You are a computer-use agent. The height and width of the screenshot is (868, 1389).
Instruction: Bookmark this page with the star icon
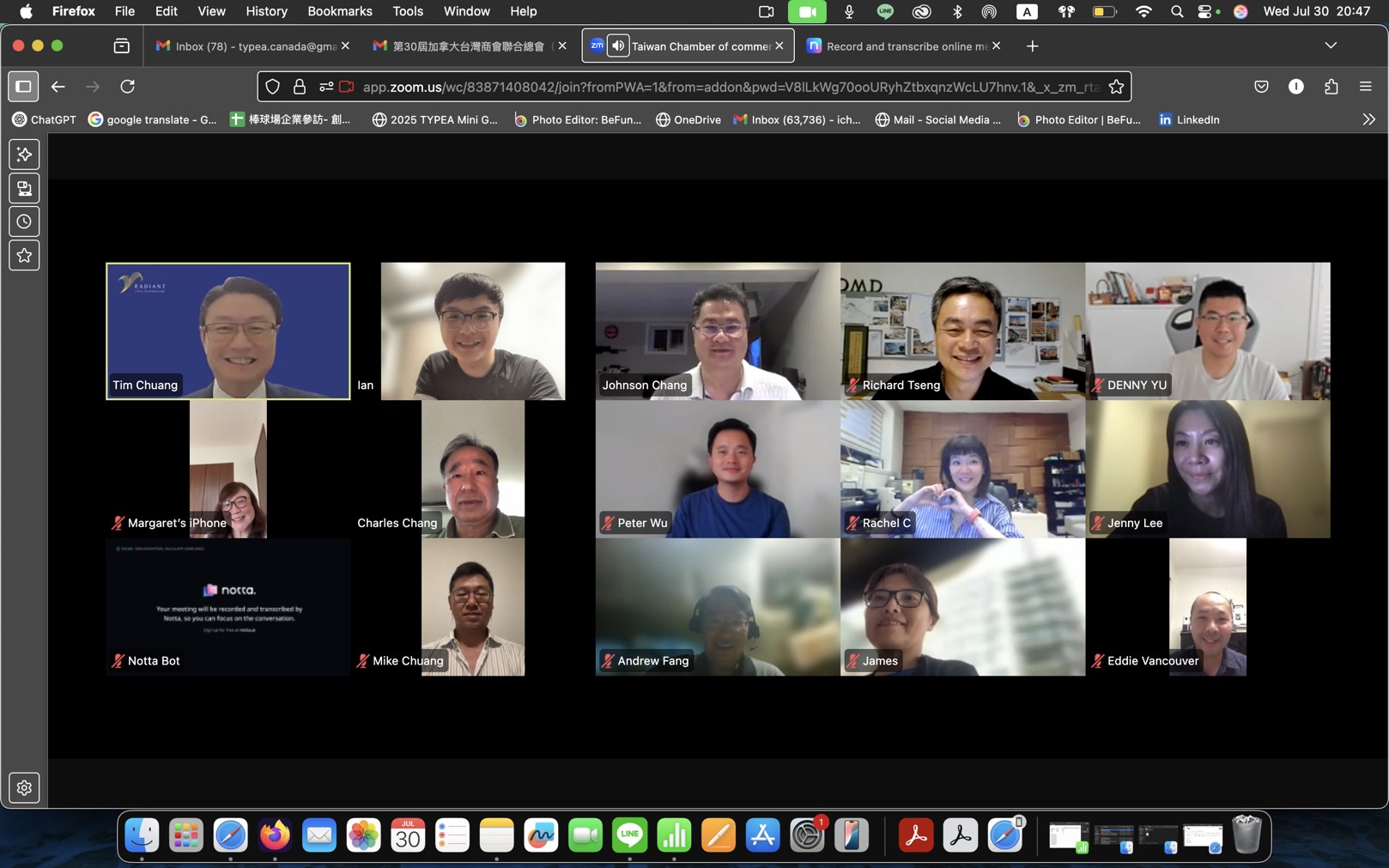pyautogui.click(x=1116, y=86)
